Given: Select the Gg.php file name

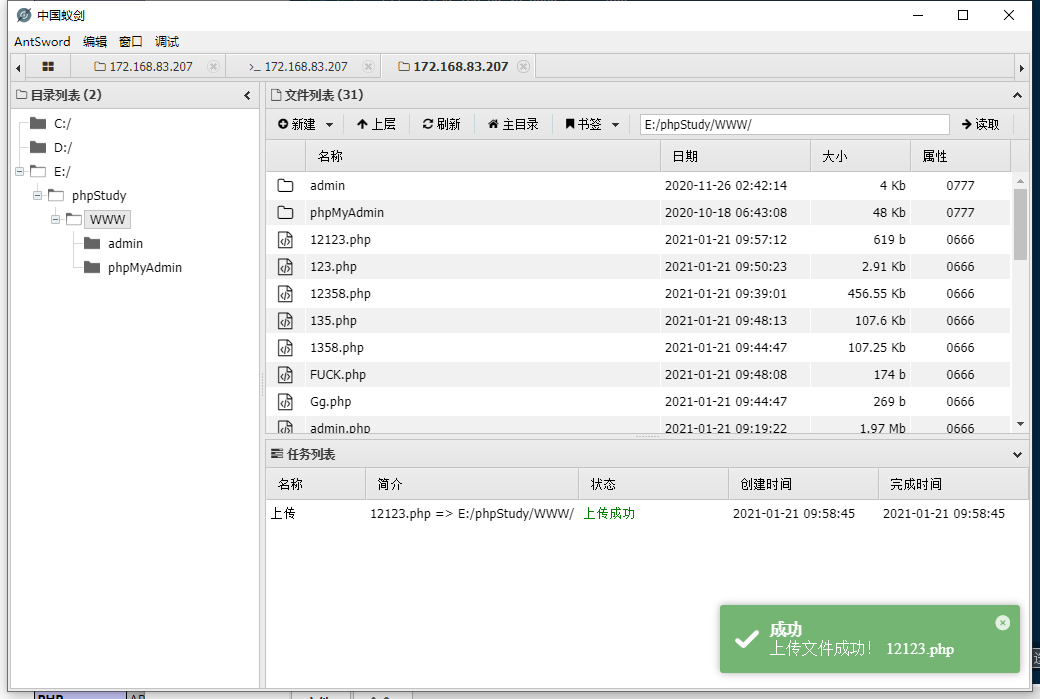Looking at the screenshot, I should [330, 402].
